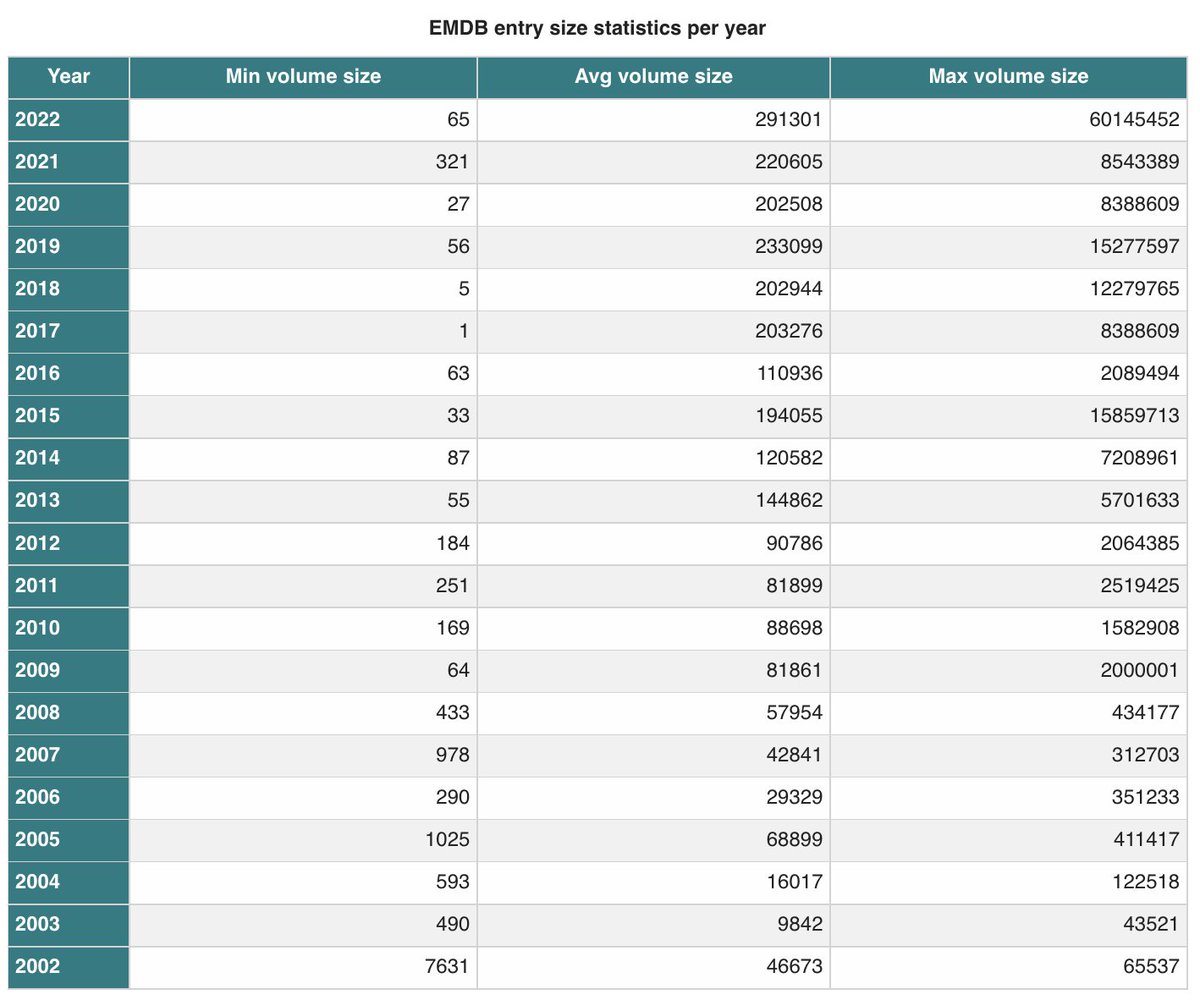The width and height of the screenshot is (1200, 1000).
Task: Click min volume value 251
Action: tap(452, 586)
